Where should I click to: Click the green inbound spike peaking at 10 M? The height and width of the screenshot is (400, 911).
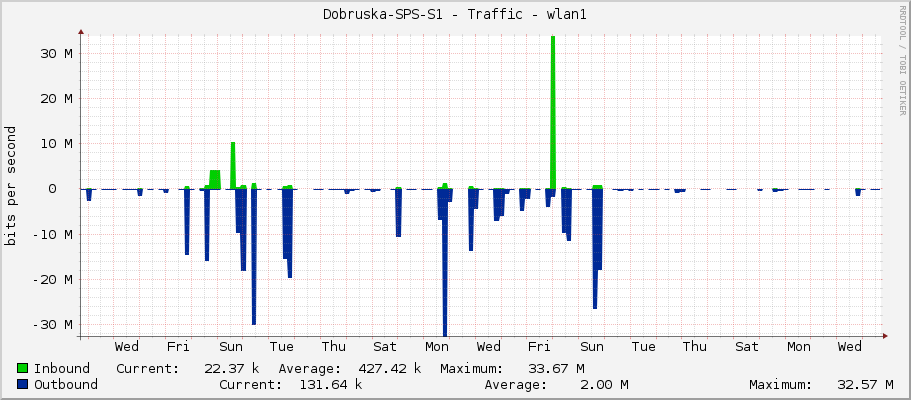click(233, 166)
